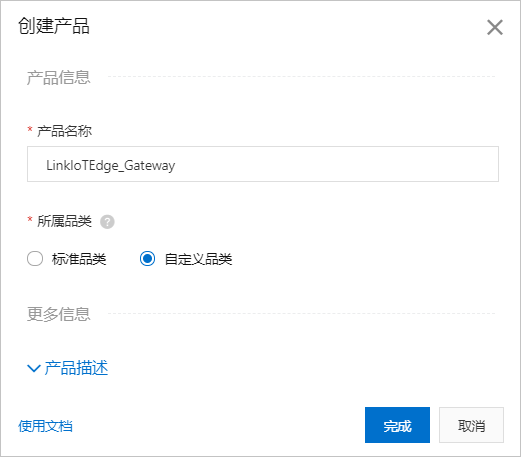The height and width of the screenshot is (457, 521).
Task: Click the 产品信息 section heading
Action: click(x=59, y=78)
